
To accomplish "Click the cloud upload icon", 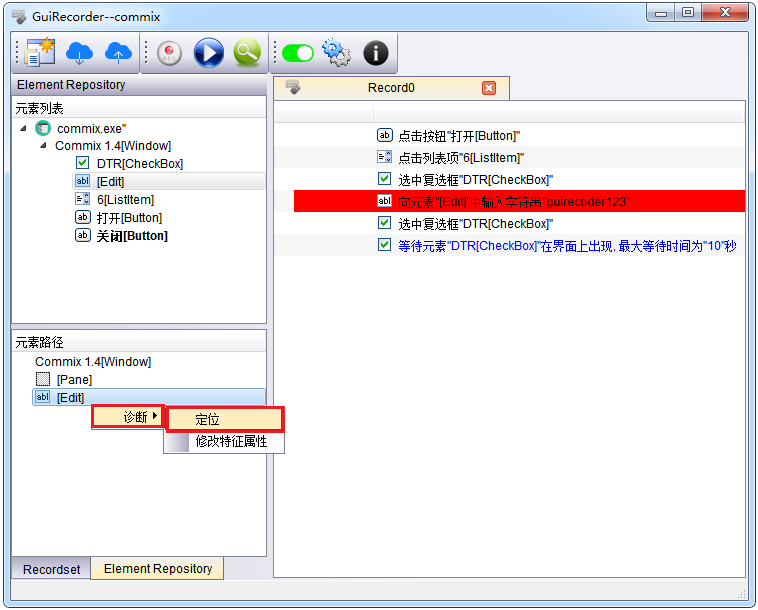I will pos(118,53).
